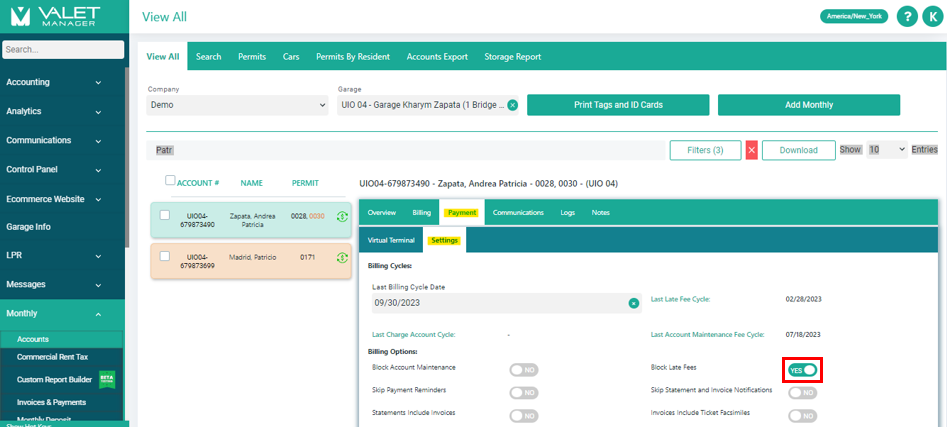Clear the Last Billing Cycle Date field
The height and width of the screenshot is (430, 947).
pos(633,303)
